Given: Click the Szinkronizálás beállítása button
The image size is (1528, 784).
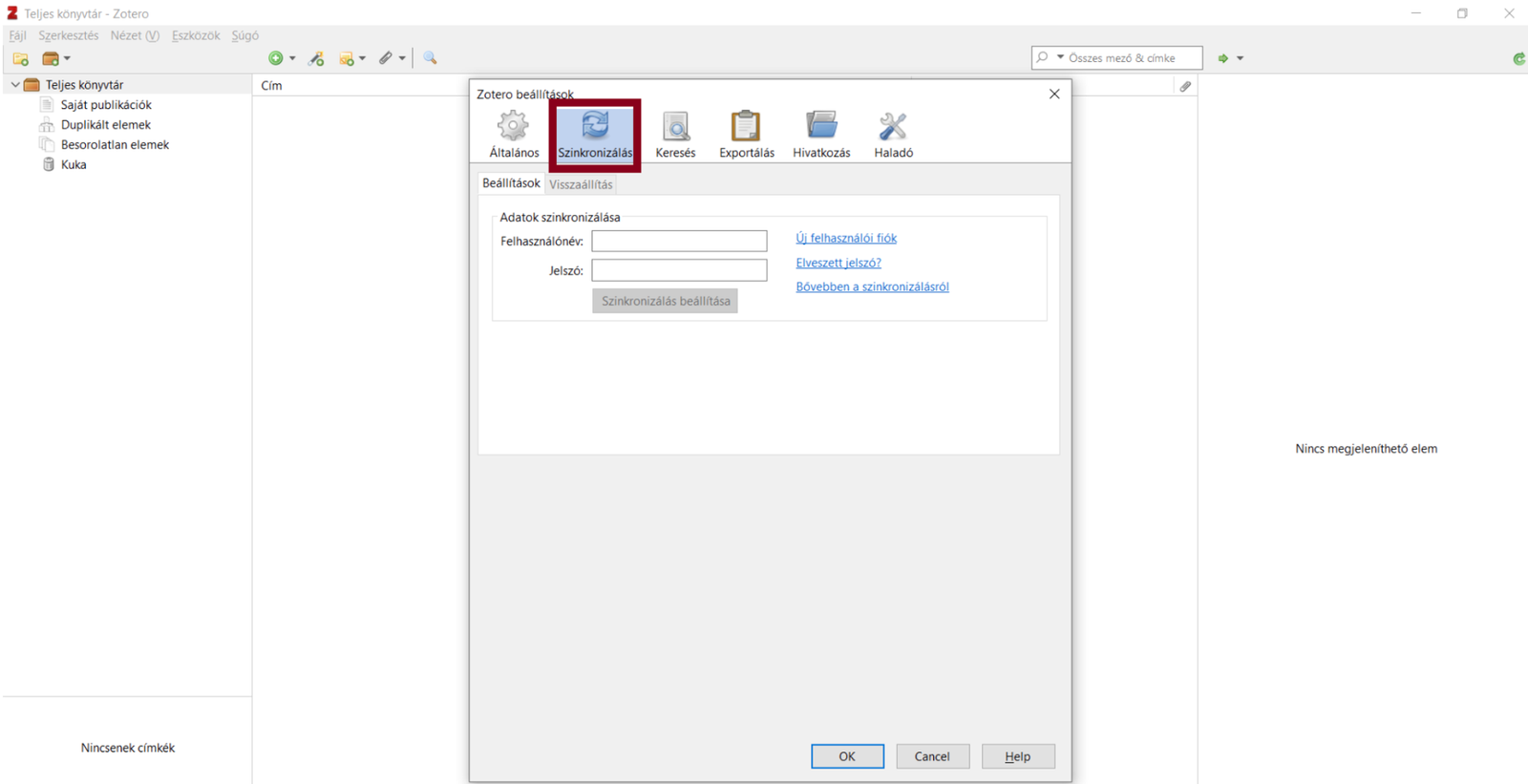Looking at the screenshot, I should [x=666, y=301].
